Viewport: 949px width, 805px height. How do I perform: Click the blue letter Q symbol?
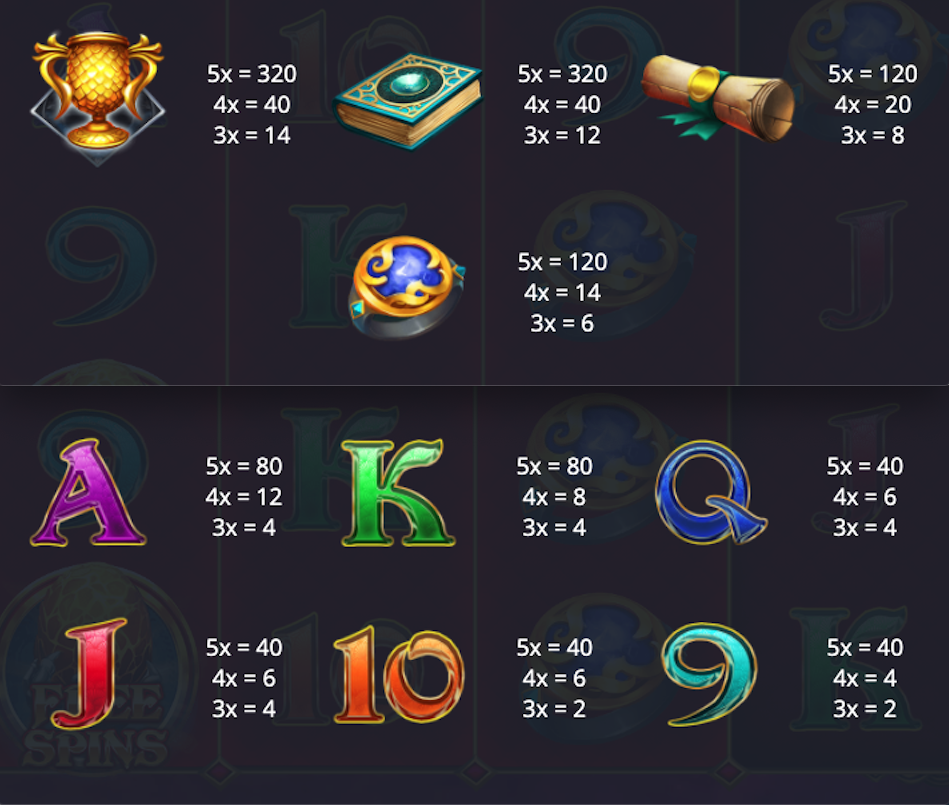tap(711, 492)
